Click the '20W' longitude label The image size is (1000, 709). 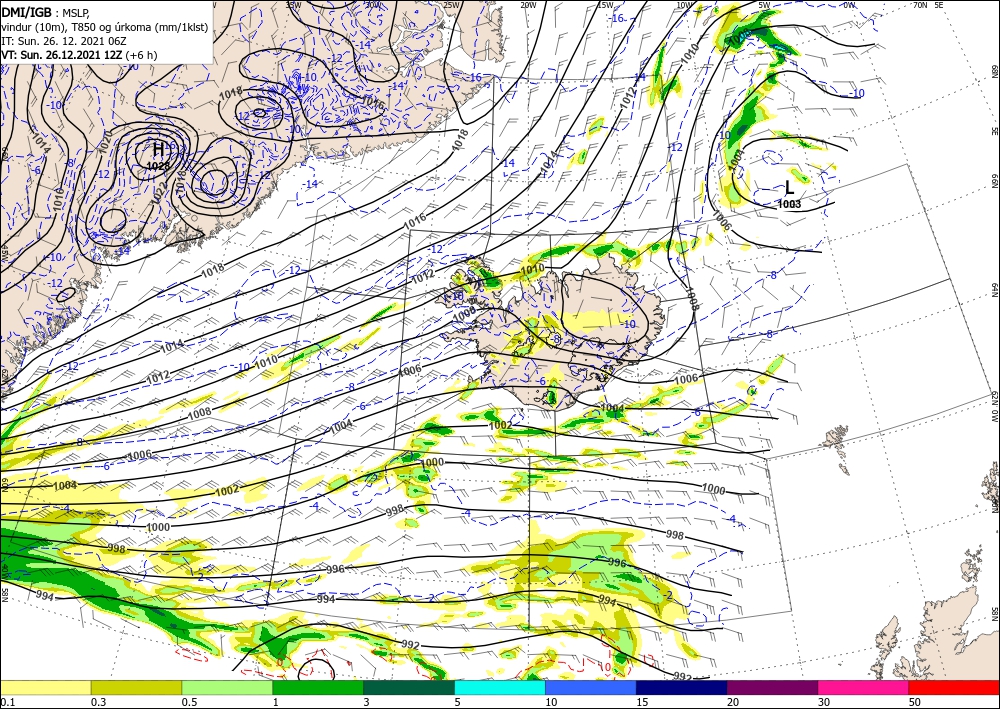[x=527, y=5]
